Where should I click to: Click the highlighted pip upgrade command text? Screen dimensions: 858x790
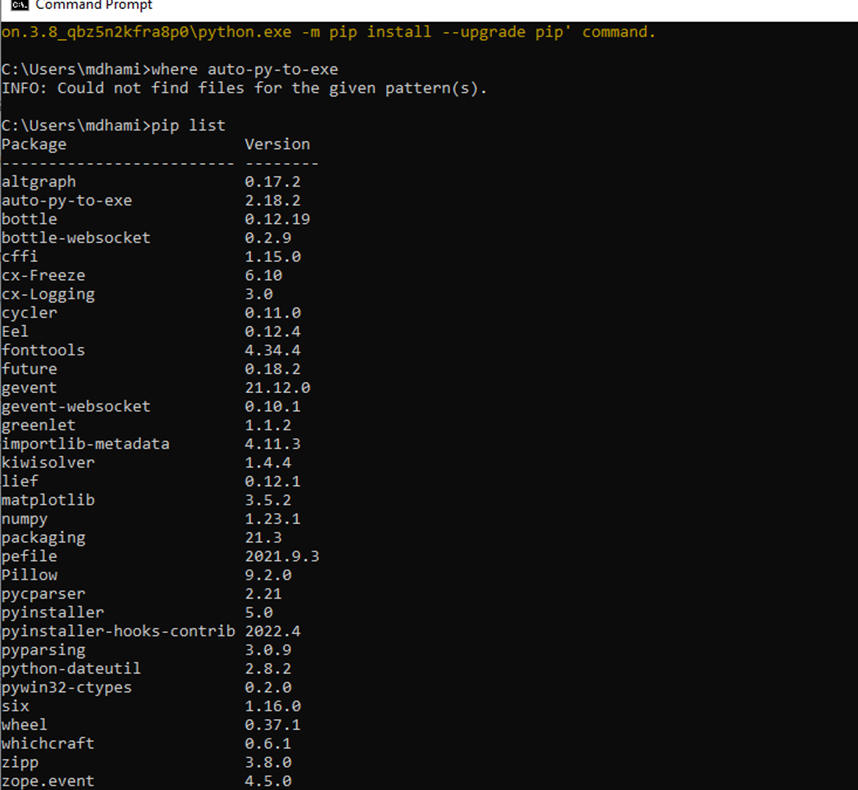(330, 31)
